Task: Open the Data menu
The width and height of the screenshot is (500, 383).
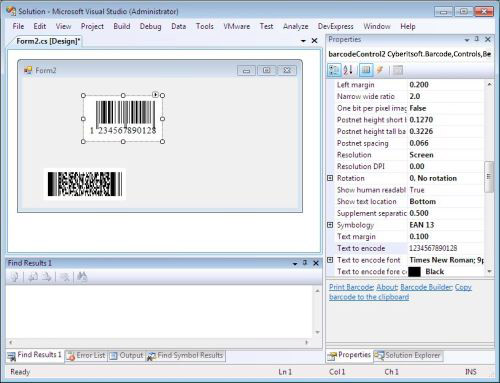Action: (x=179, y=26)
